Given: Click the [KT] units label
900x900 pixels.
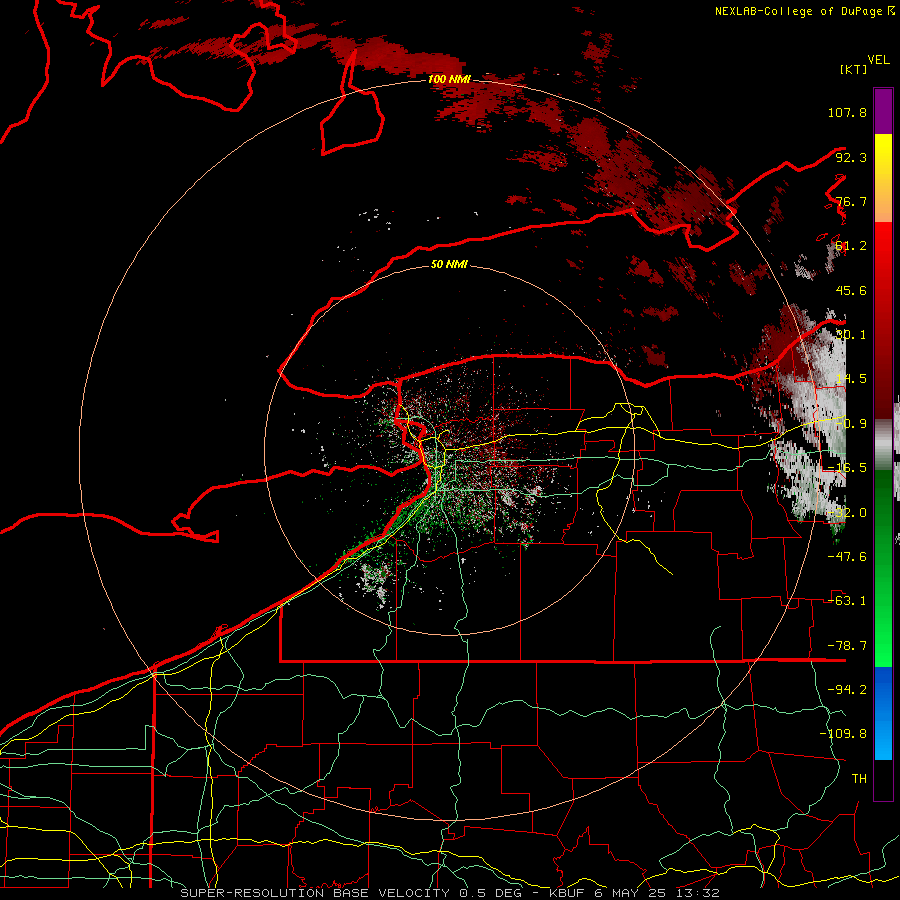Looking at the screenshot, I should [x=853, y=69].
